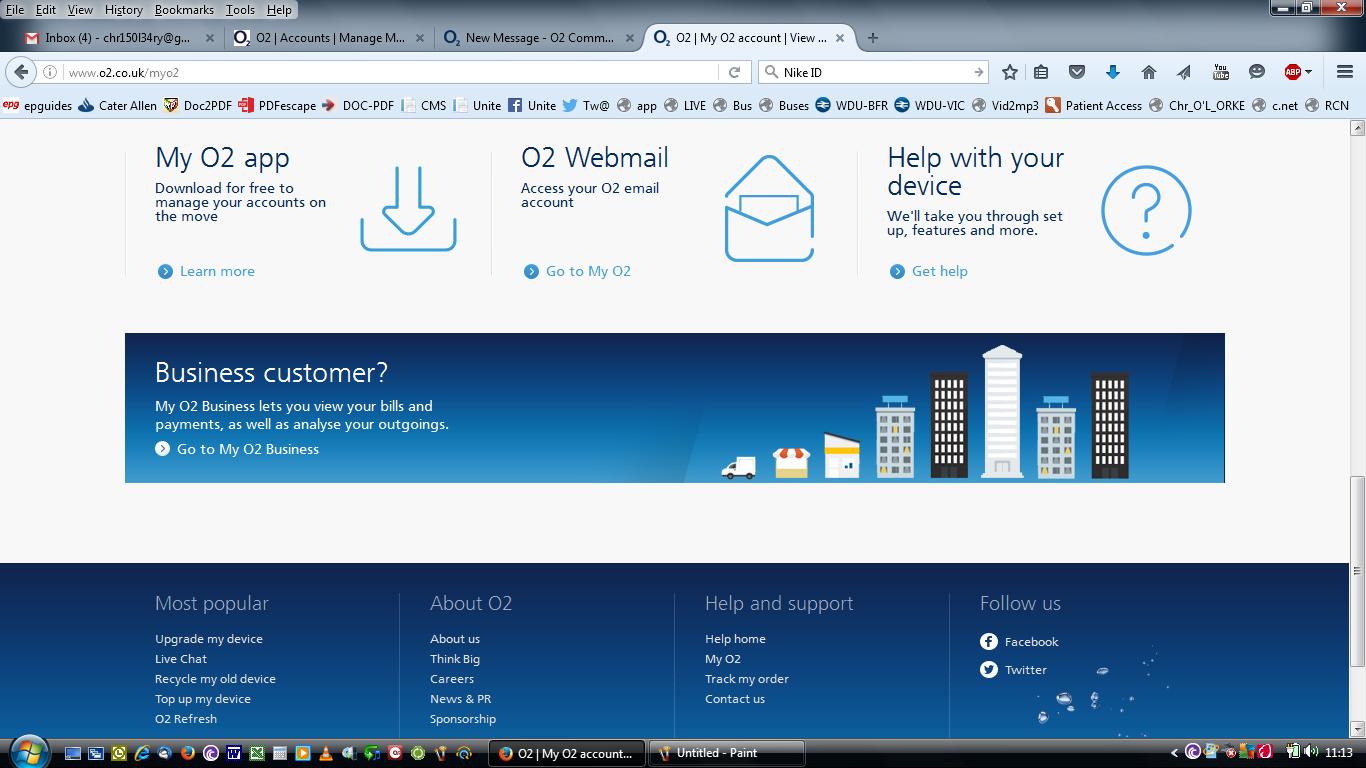Open the bookmarks sidebar clipboard icon

tap(1041, 72)
